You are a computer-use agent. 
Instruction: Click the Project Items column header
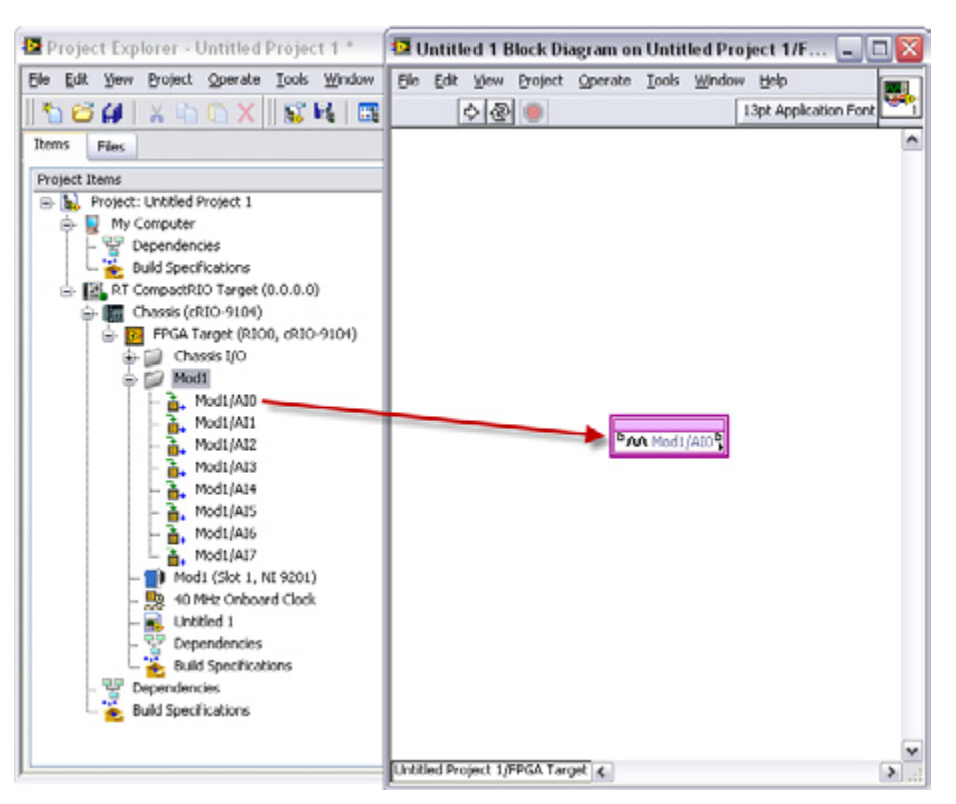pyautogui.click(x=207, y=180)
